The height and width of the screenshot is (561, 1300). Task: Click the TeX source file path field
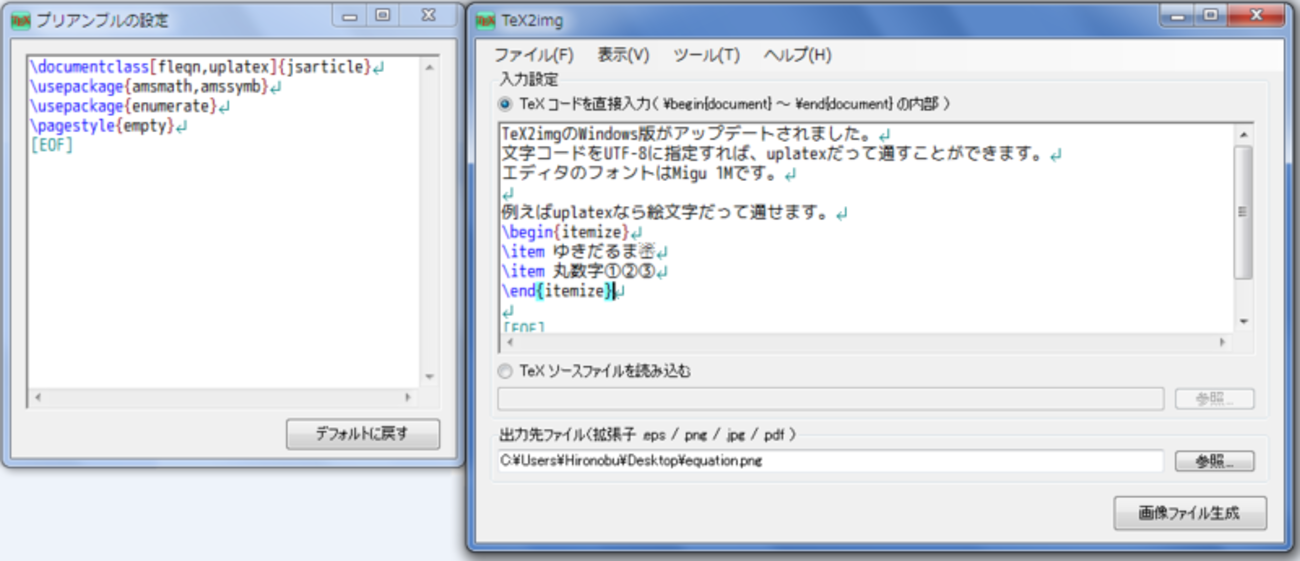pyautogui.click(x=830, y=399)
